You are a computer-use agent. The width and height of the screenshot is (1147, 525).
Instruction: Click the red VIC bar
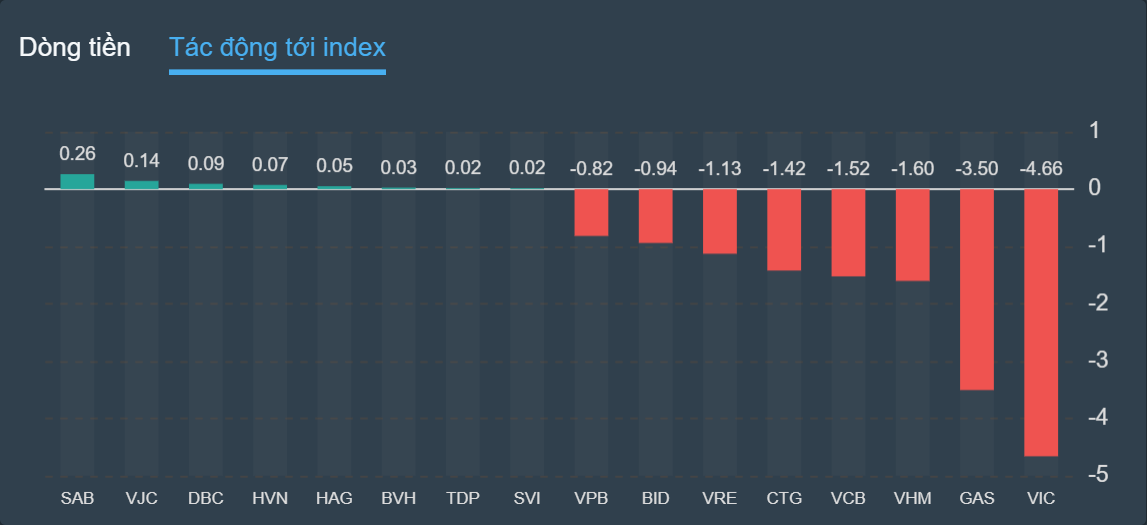(1041, 322)
